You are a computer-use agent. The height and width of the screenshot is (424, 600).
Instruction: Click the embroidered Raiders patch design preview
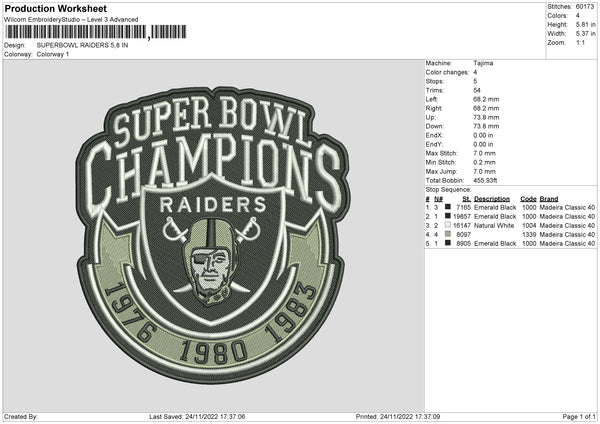coord(213,234)
